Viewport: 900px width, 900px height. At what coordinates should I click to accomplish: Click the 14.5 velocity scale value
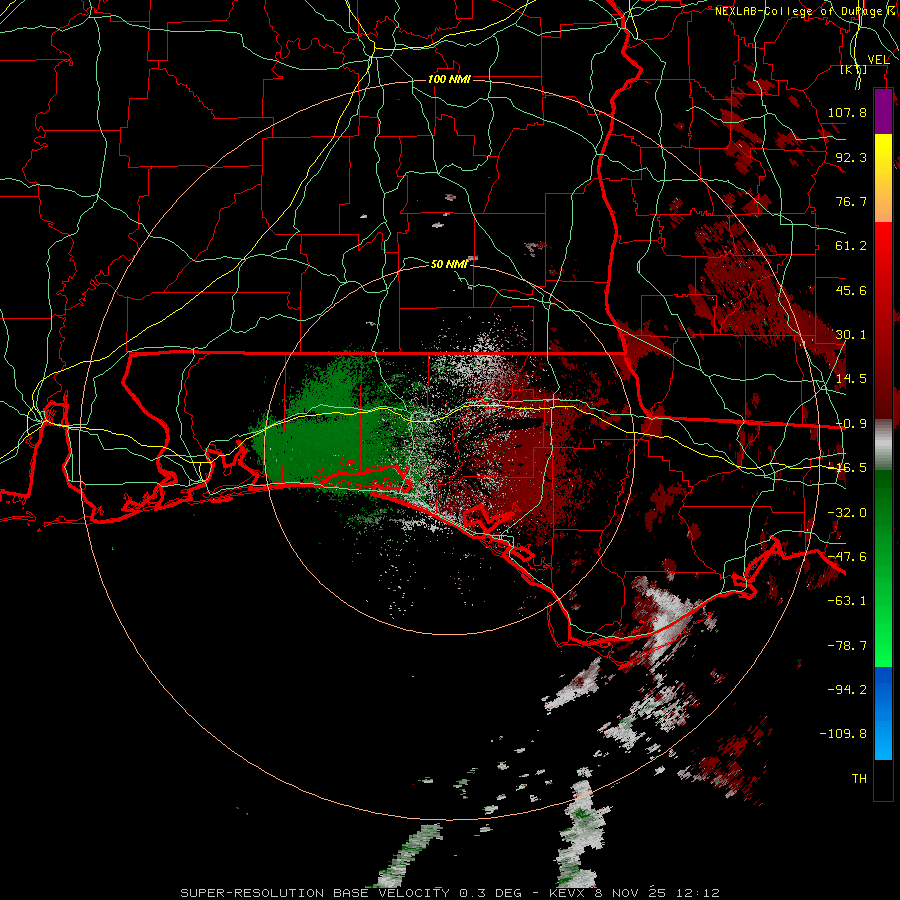click(x=851, y=379)
